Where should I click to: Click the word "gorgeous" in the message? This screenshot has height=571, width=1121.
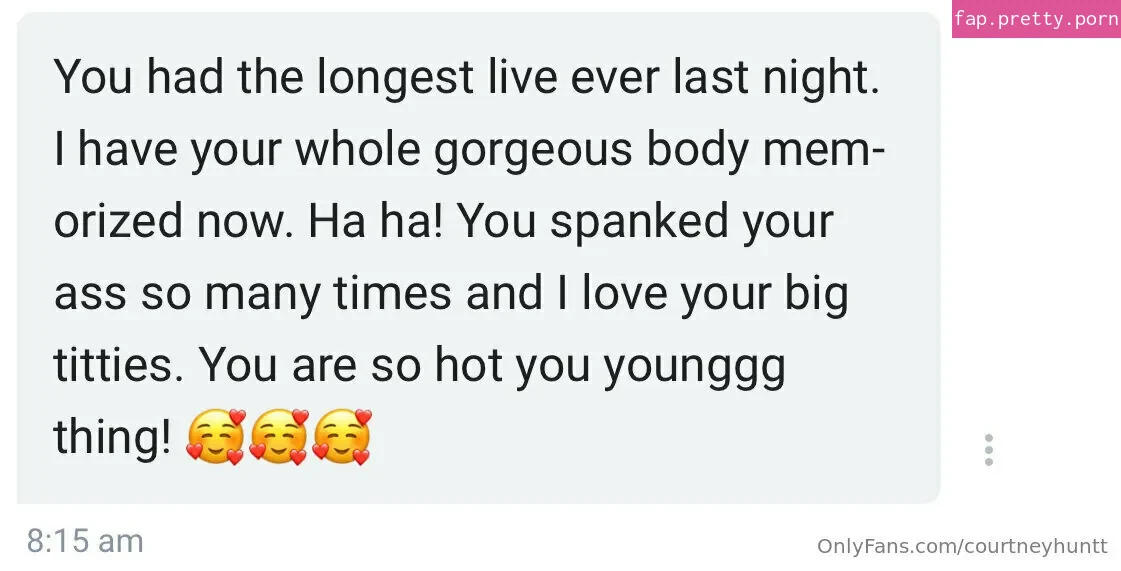(533, 151)
